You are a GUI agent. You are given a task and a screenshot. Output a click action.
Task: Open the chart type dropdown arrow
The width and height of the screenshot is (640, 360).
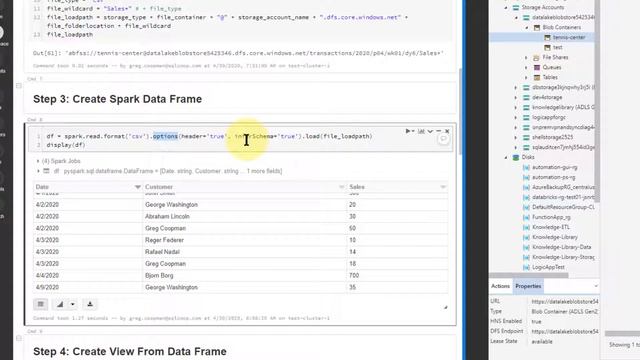(x=73, y=304)
